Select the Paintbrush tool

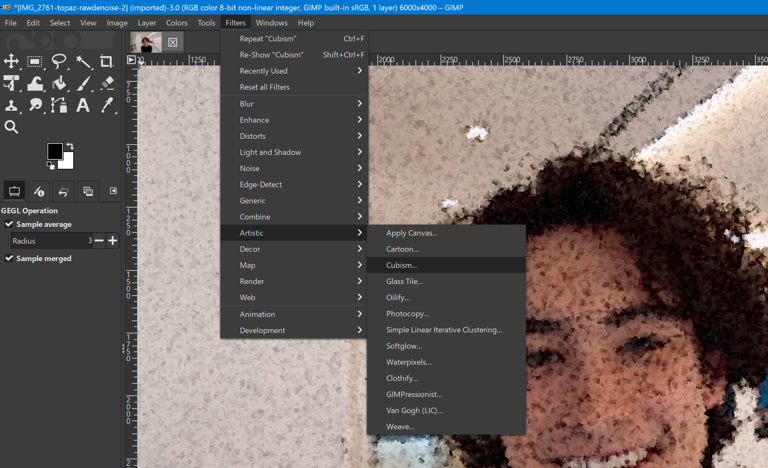(83, 83)
